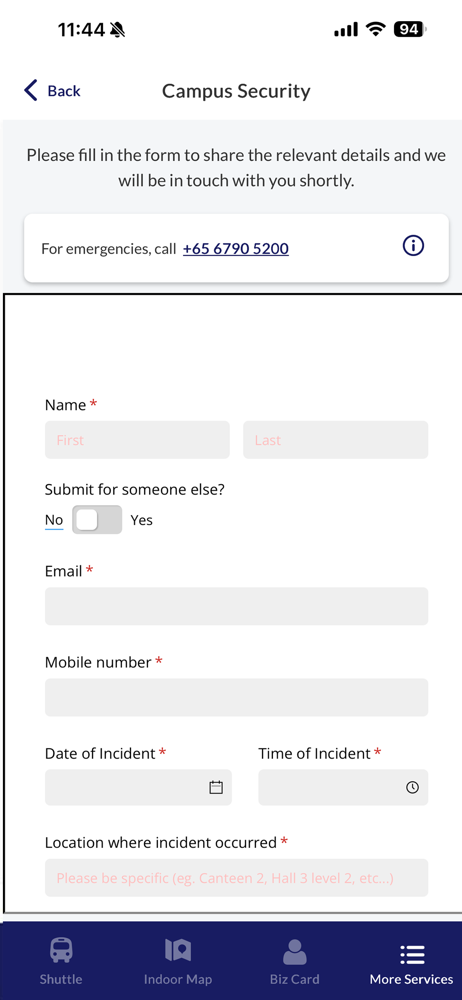
Task: Tap the Indoor Map icon
Action: [178, 951]
